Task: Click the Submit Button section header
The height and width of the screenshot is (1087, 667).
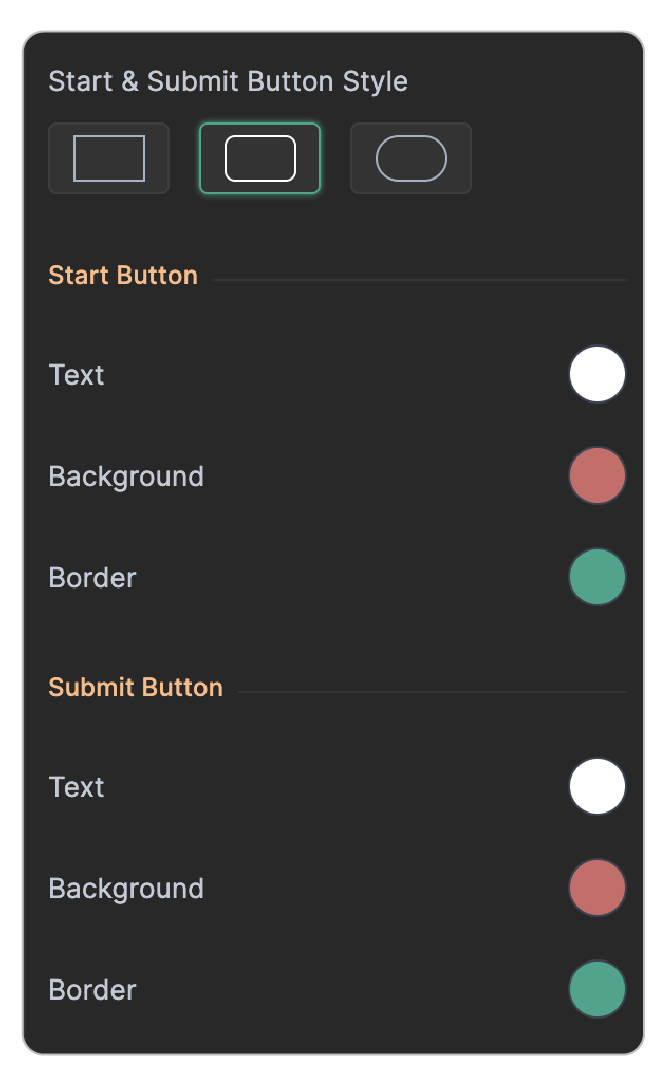Action: [134, 687]
